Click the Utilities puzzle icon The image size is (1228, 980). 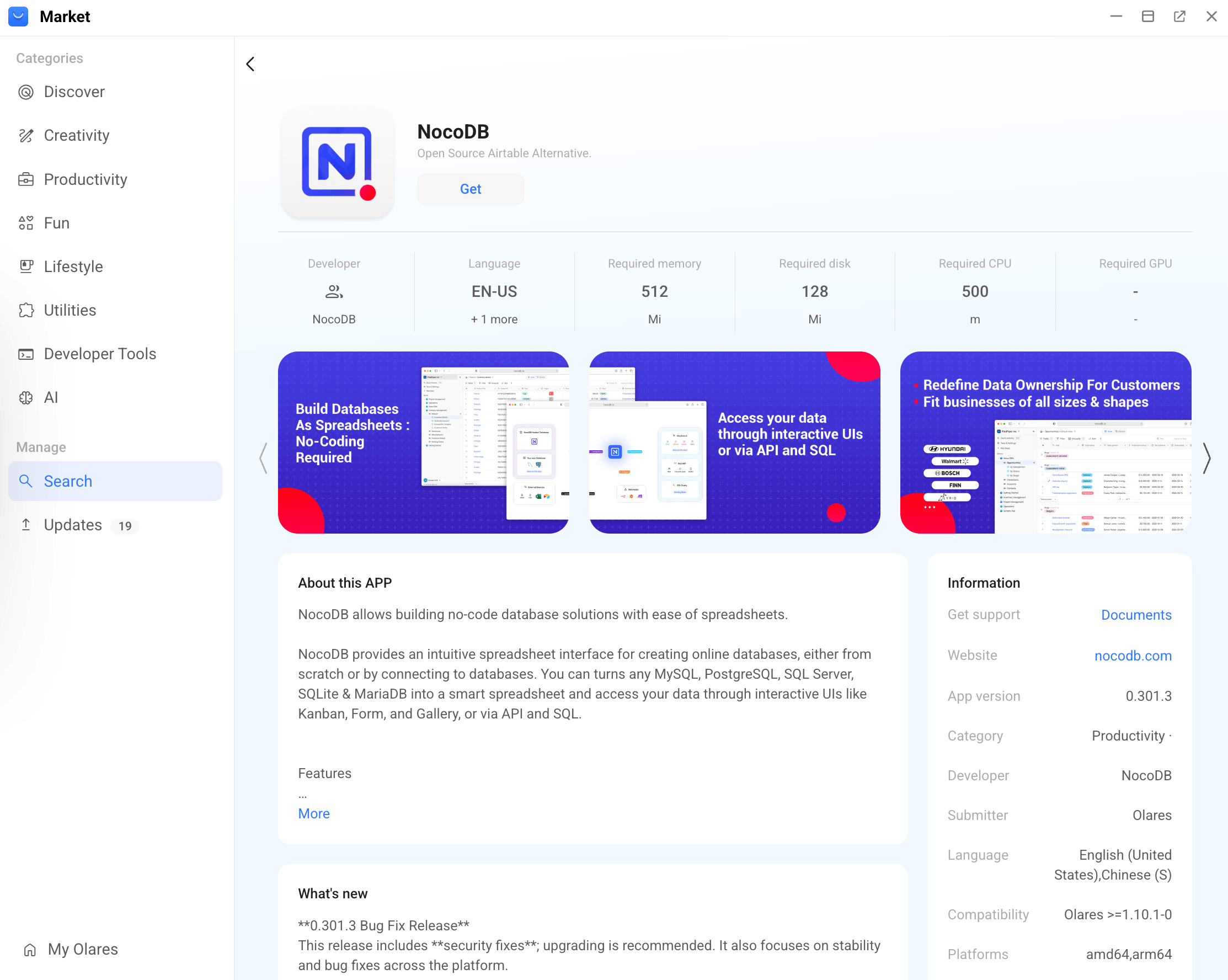point(26,310)
